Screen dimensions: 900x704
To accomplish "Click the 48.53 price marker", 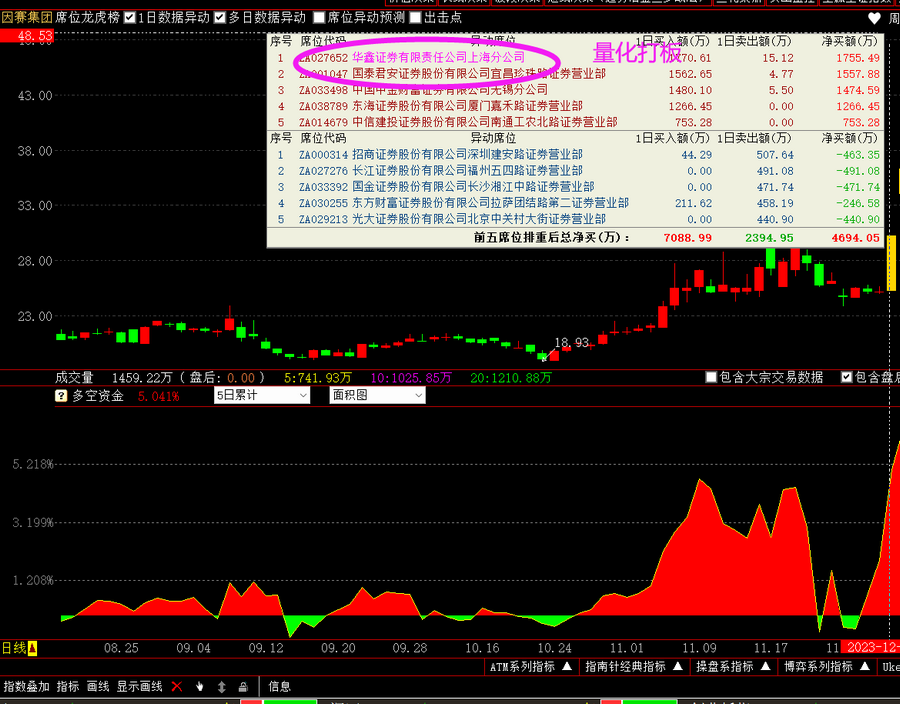I will pos(27,36).
